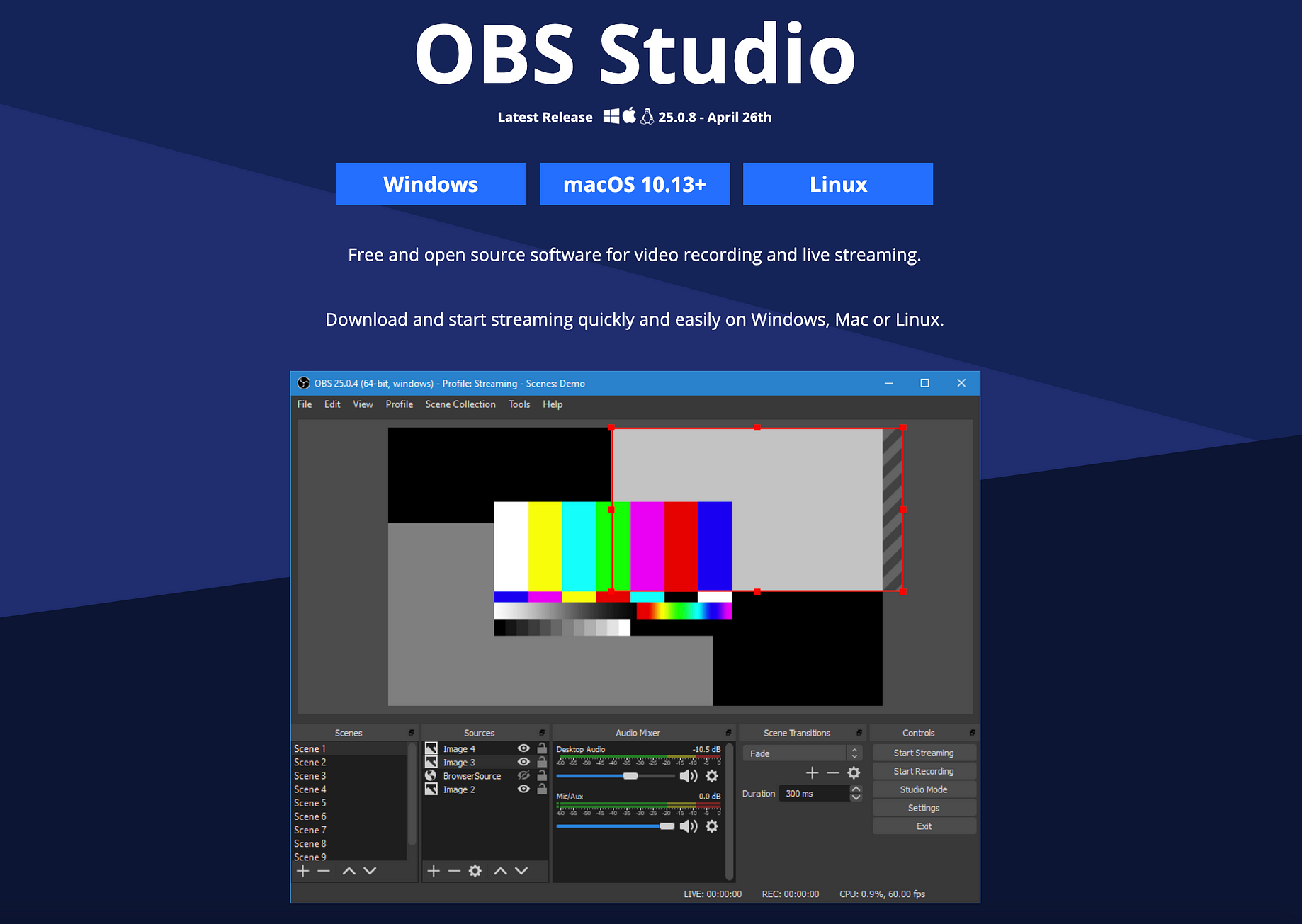Viewport: 1302px width, 924px height.
Task: Toggle the lock on Image 2
Action: [542, 788]
